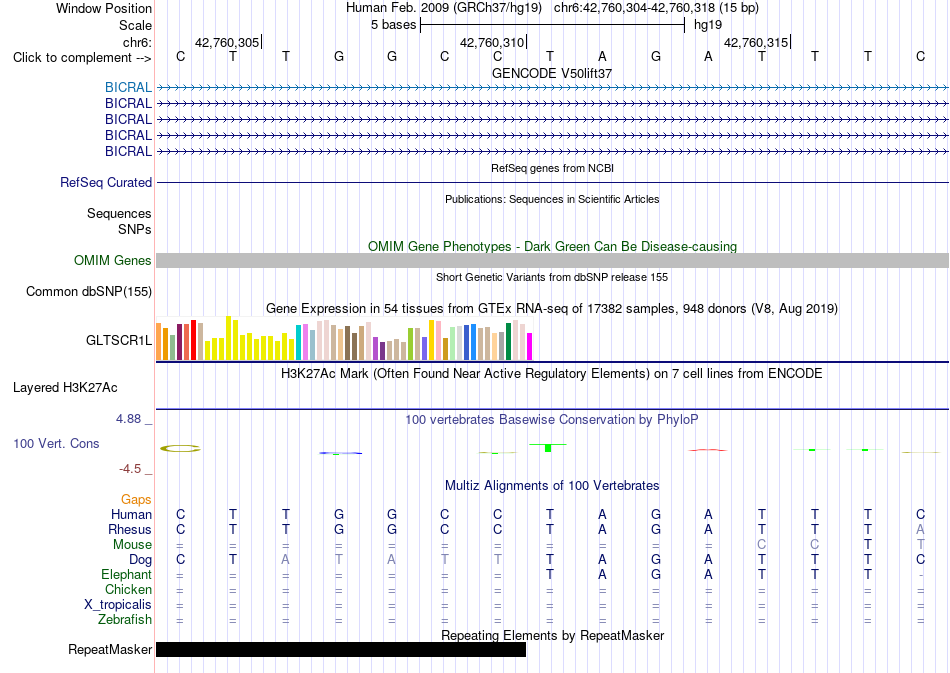Viewport: 950px width, 673px height.
Task: Click the Sequences track label
Action: click(x=119, y=213)
